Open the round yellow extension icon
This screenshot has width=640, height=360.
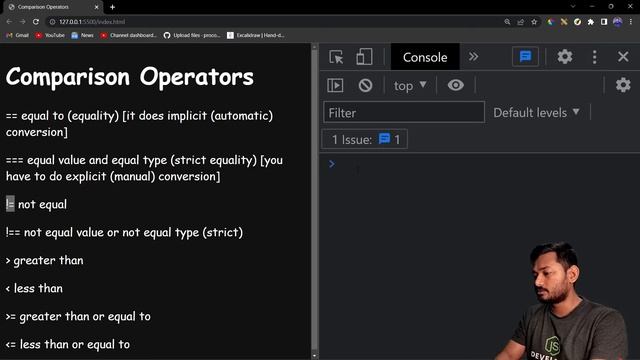[577, 22]
